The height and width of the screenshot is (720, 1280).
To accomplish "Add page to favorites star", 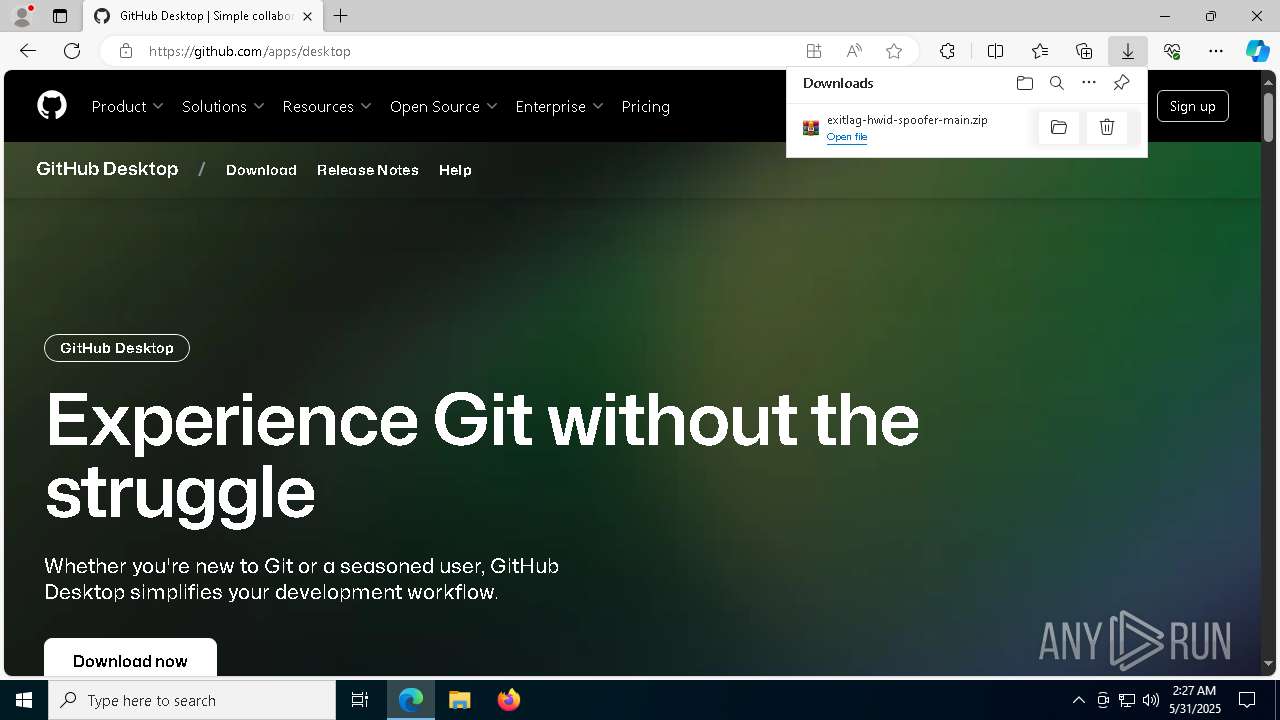I will point(894,51).
